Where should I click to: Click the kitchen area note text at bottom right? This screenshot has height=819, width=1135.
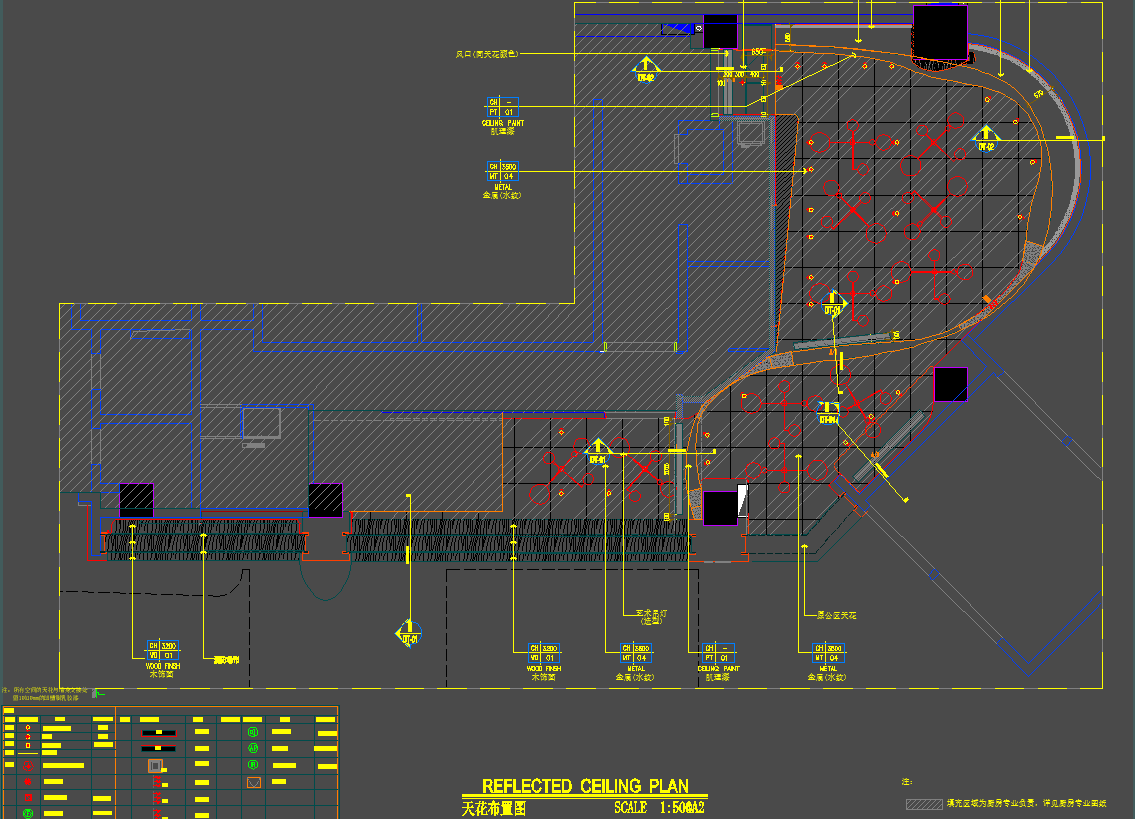pos(1026,804)
